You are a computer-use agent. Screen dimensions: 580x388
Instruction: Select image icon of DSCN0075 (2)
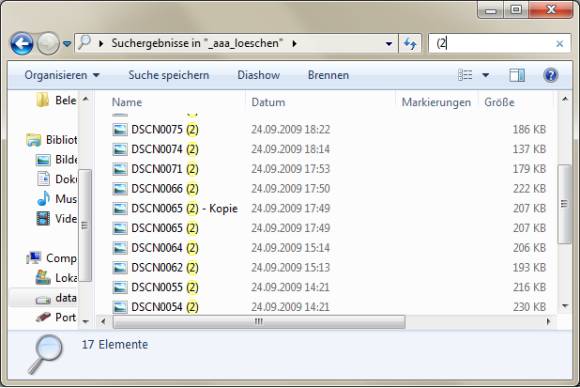tap(120, 129)
